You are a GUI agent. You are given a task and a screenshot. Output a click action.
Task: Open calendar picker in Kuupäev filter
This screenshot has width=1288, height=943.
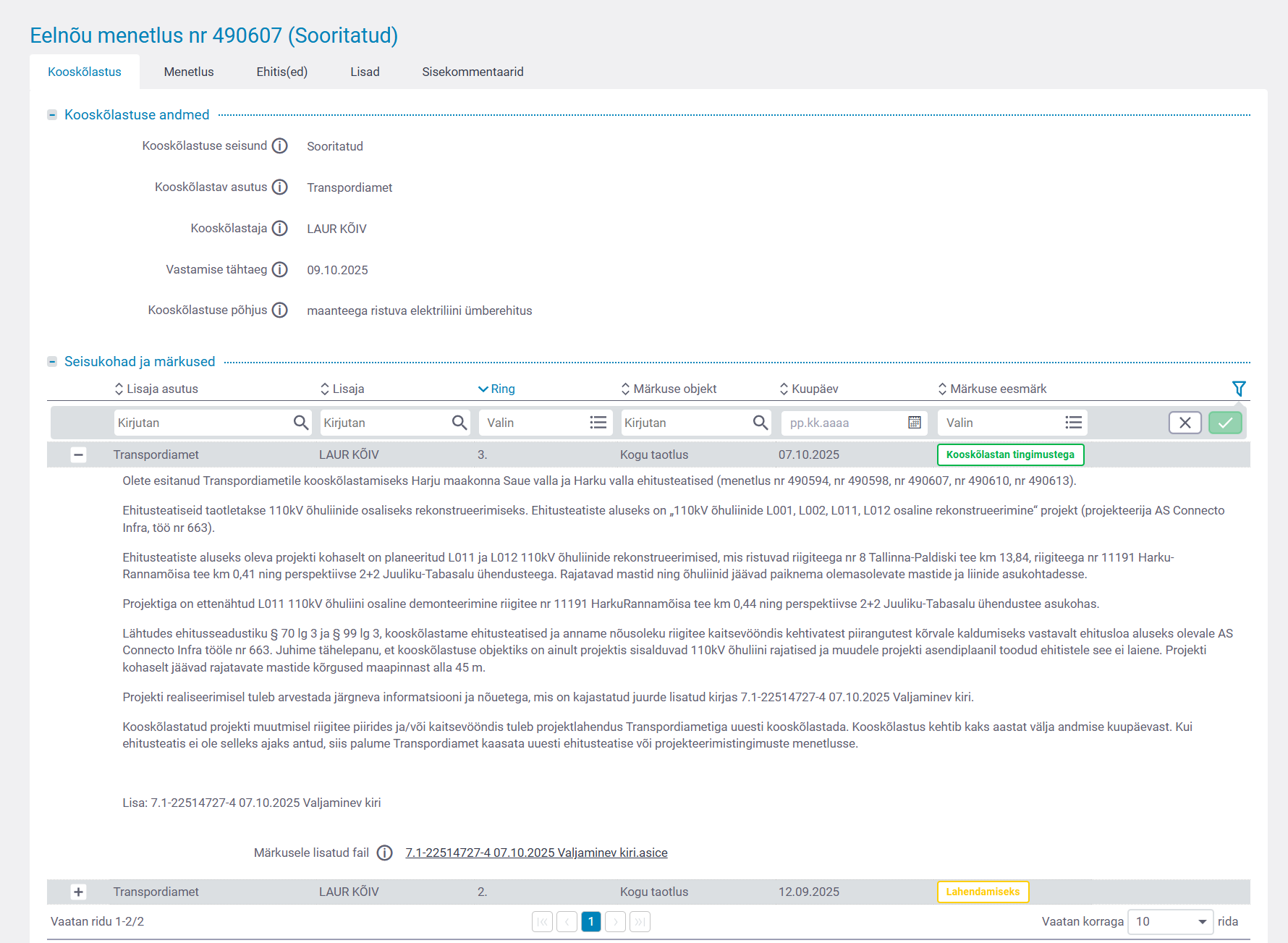click(x=914, y=423)
